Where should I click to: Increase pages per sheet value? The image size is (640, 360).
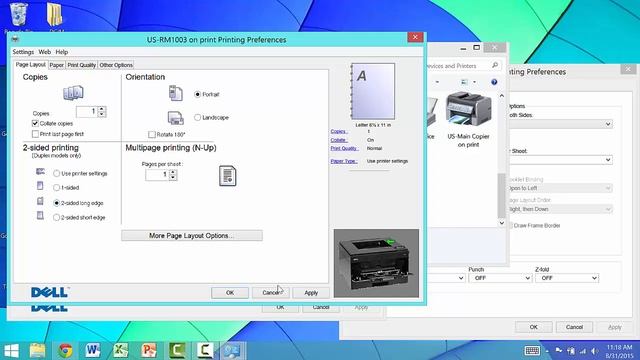coord(173,172)
